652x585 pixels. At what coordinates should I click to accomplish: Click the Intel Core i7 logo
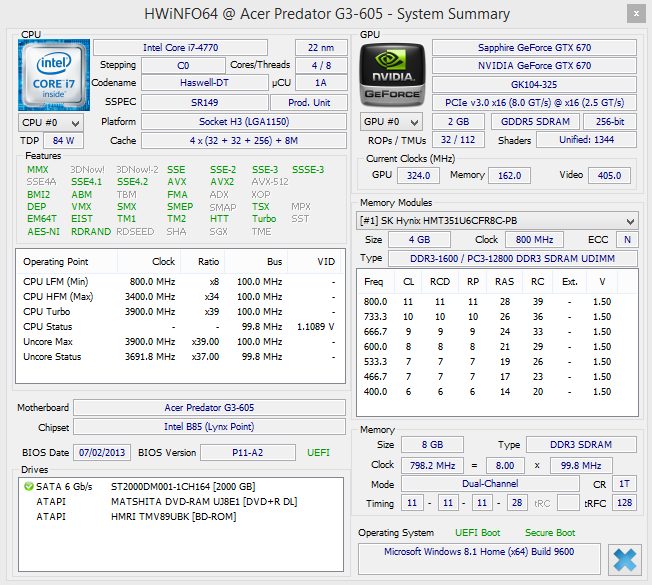coord(54,75)
